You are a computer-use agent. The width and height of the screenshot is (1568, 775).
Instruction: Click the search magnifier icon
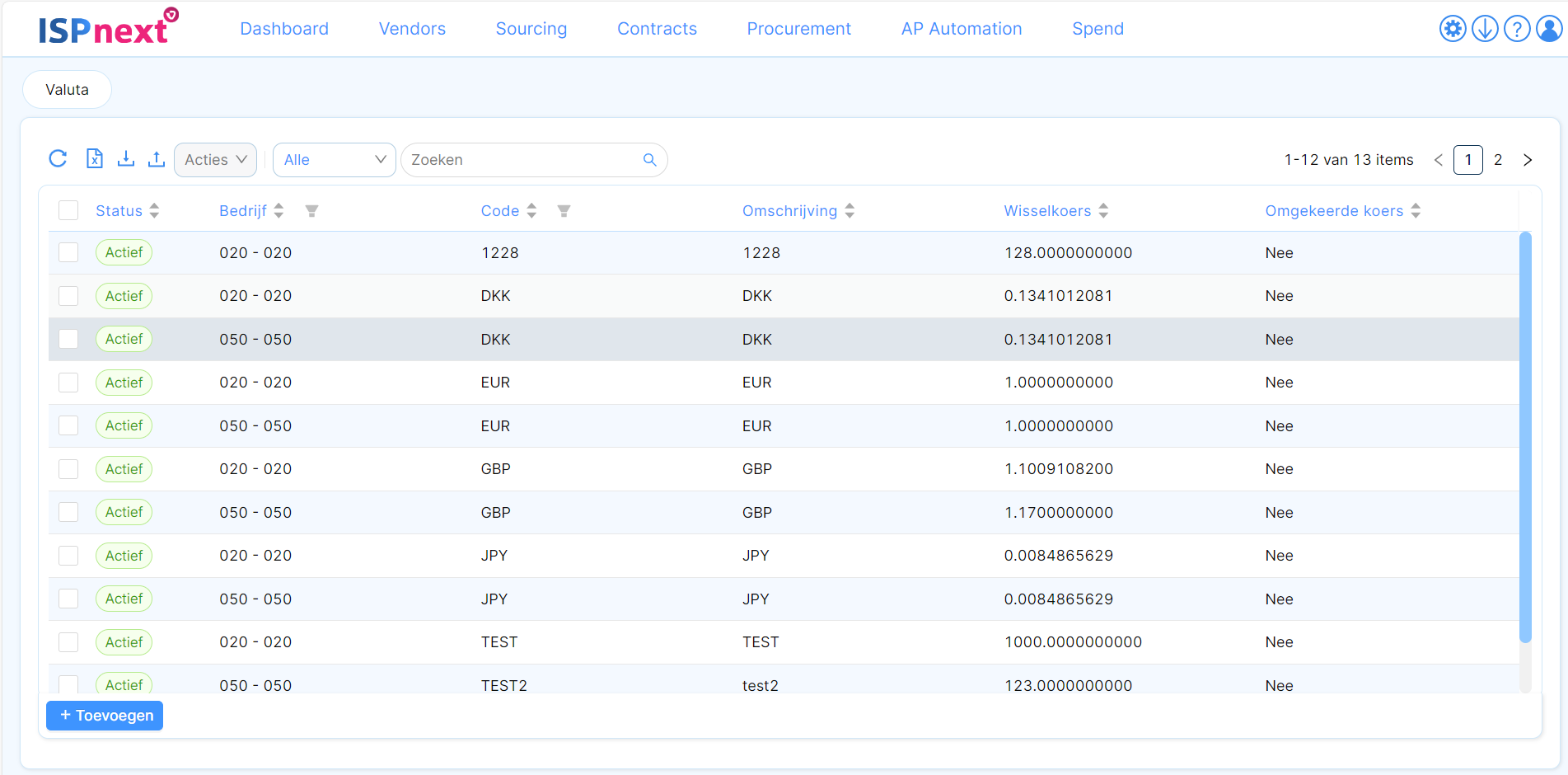click(649, 160)
